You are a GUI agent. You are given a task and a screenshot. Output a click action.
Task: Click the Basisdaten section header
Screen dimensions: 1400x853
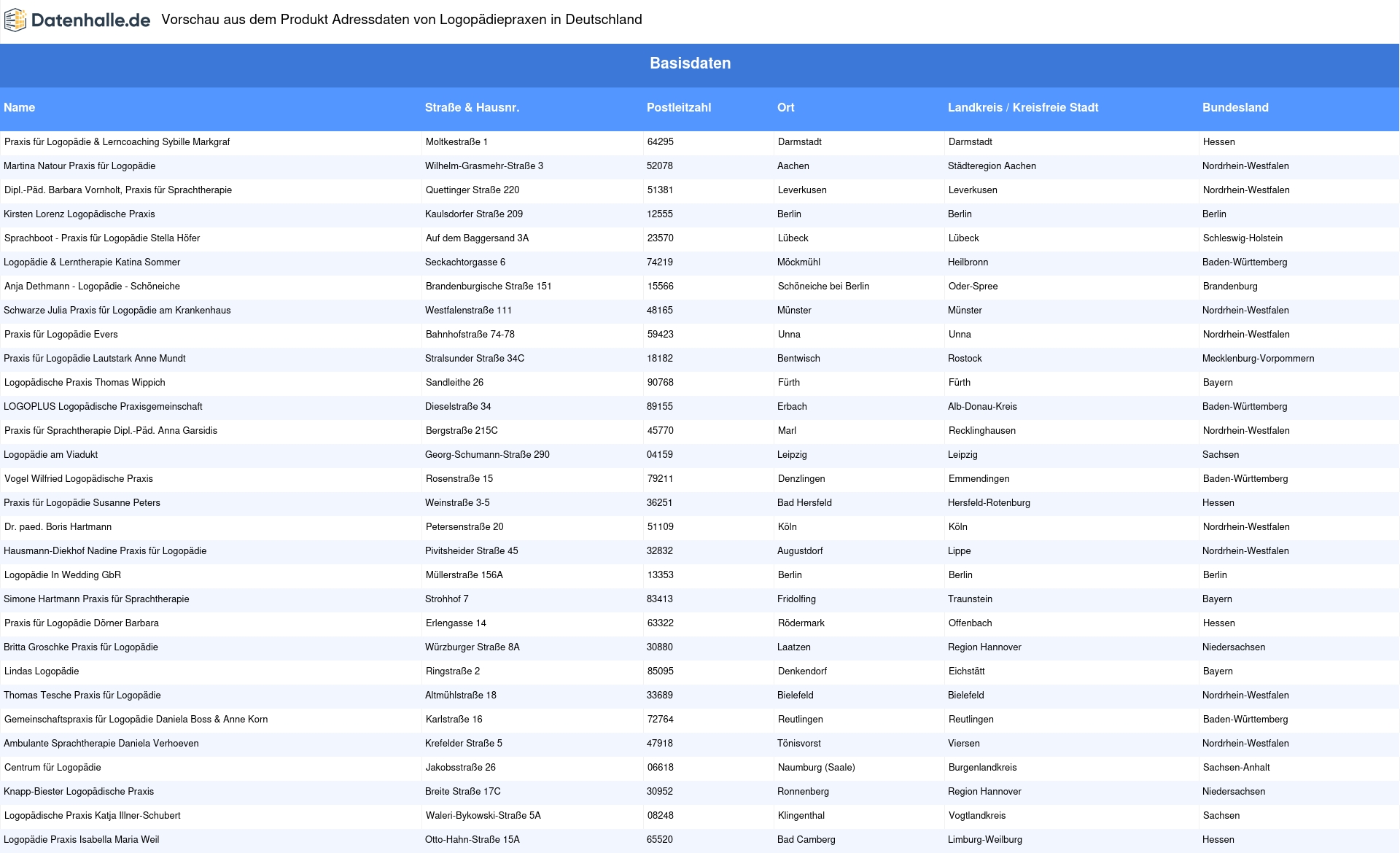point(690,63)
